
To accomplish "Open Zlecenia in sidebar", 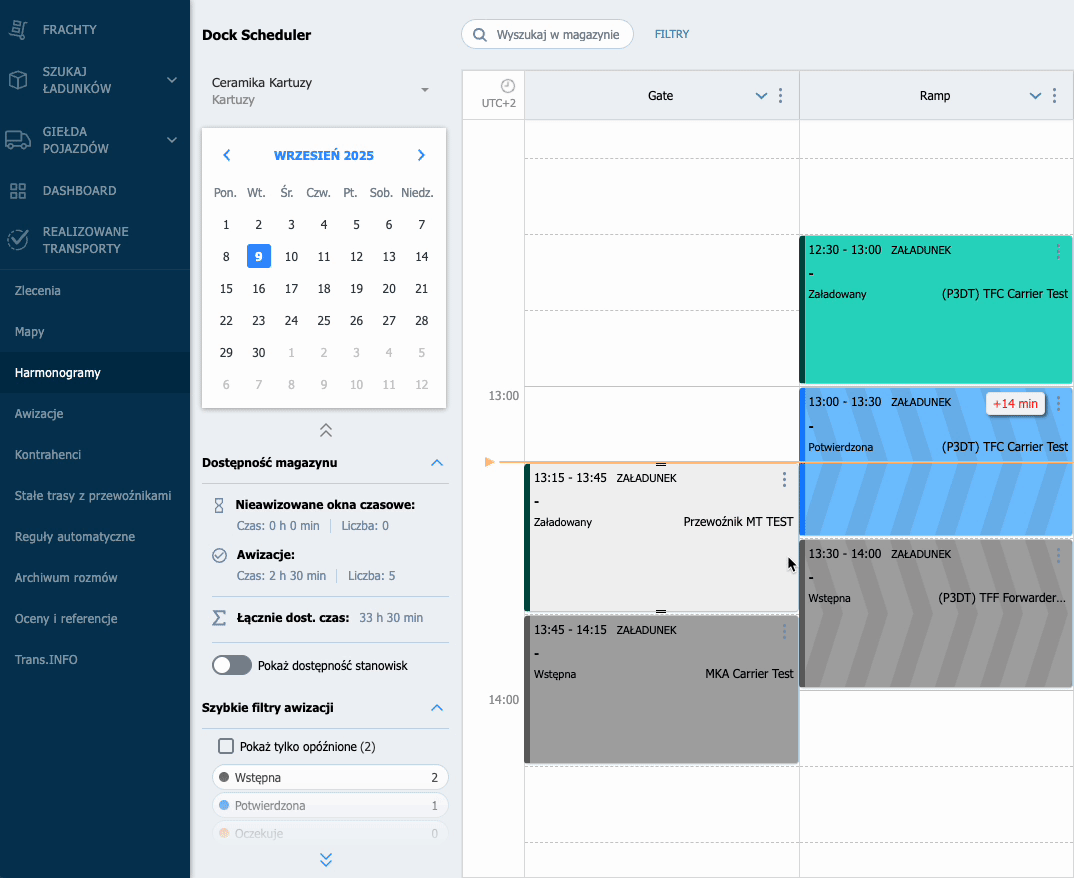I will (38, 290).
